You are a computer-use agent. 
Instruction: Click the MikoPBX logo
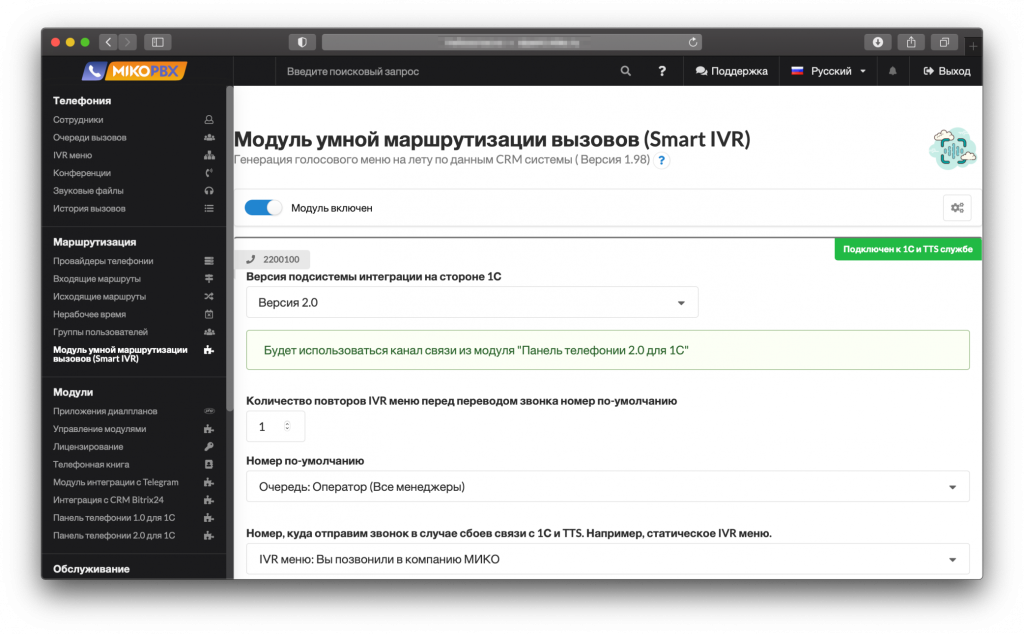click(134, 71)
